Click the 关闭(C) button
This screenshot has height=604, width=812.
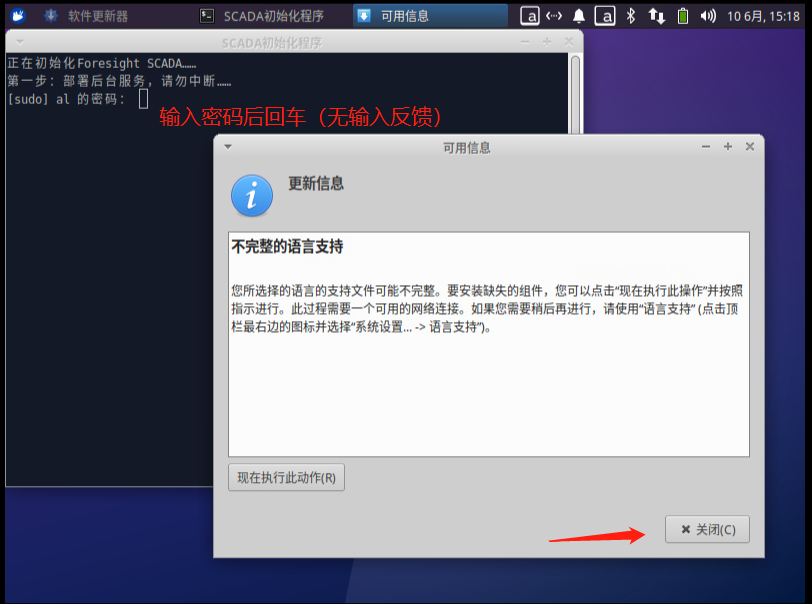point(707,529)
